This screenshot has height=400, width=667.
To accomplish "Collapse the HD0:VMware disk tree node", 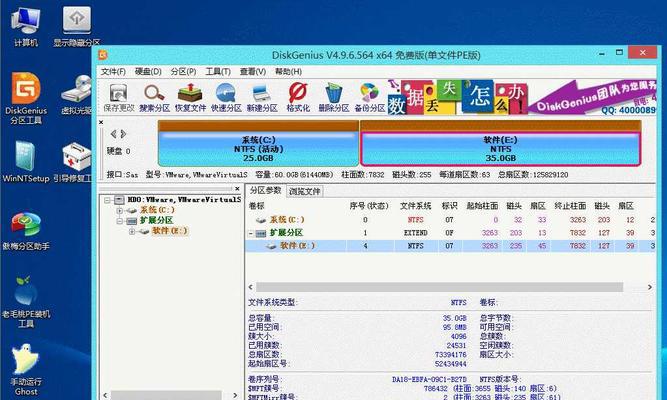I will pos(107,200).
